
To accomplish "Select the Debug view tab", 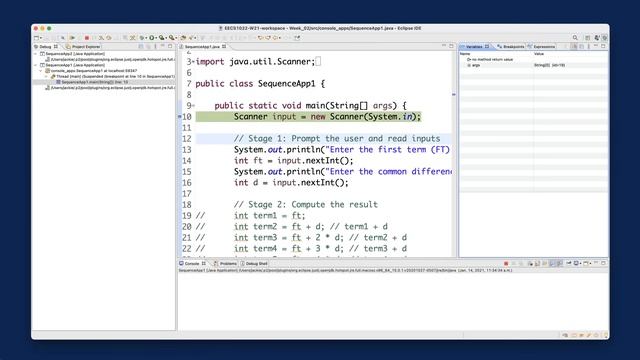I will click(46, 47).
